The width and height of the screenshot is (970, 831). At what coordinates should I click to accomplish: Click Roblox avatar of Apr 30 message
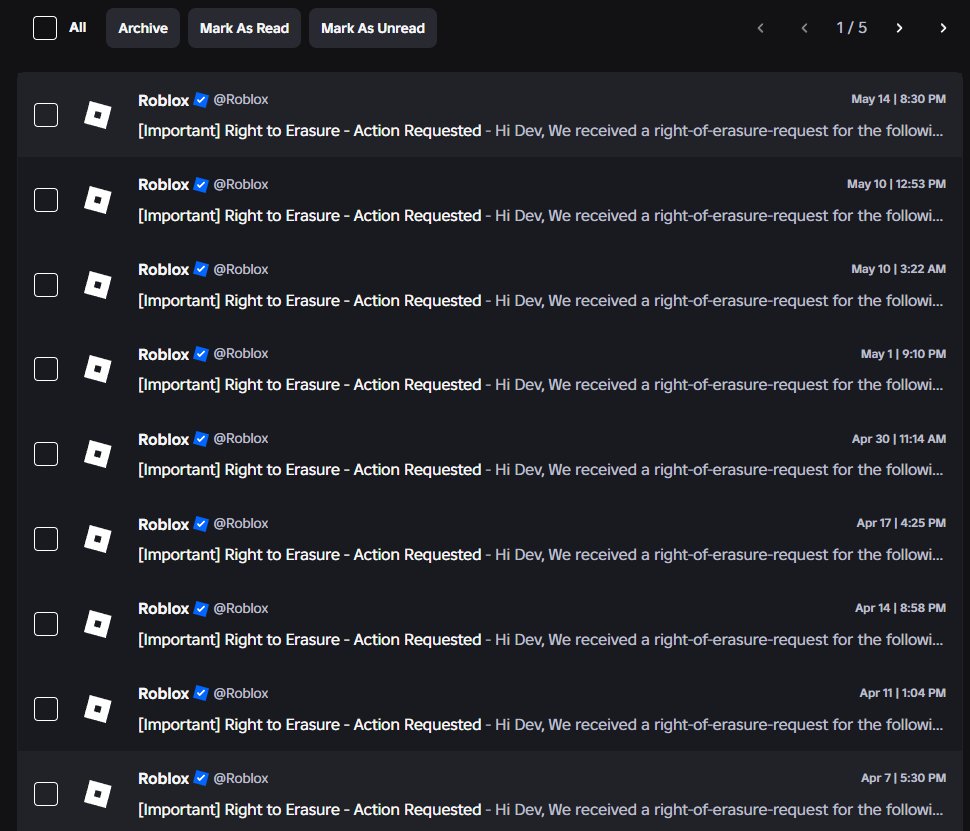point(98,454)
